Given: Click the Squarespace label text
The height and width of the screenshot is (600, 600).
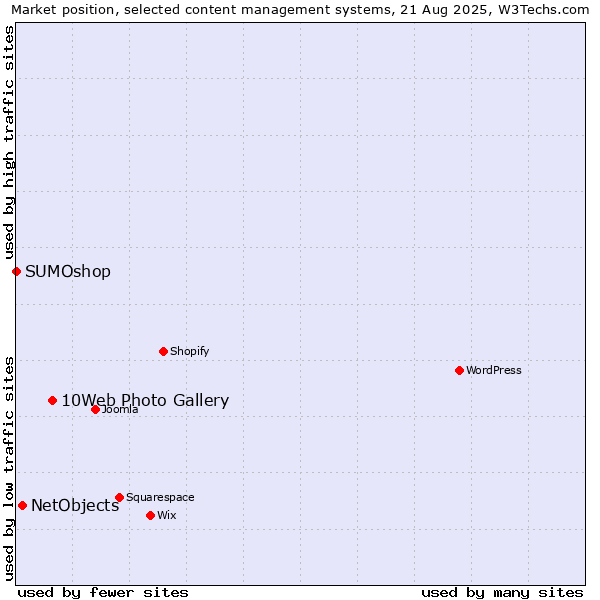Looking at the screenshot, I should click(160, 497).
